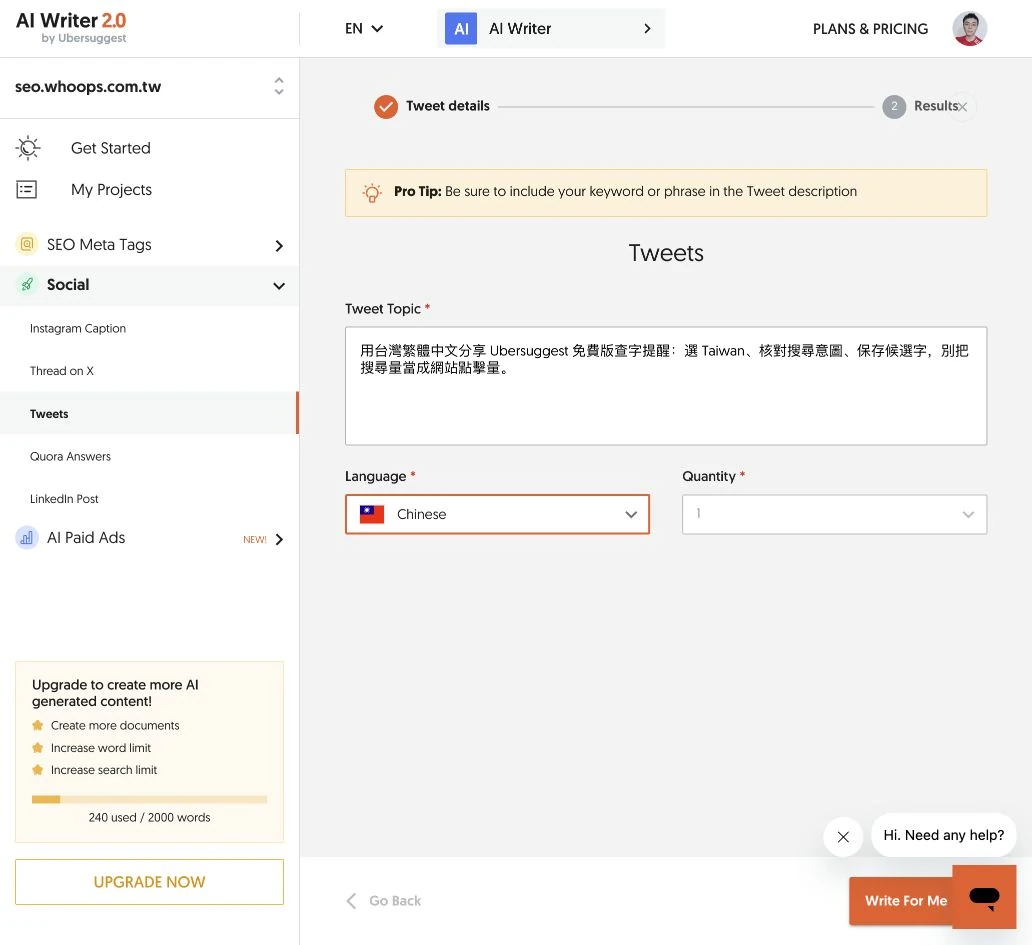Click the AI Paid Ads chart icon
Screen dimensions: 1032x945
click(26, 538)
